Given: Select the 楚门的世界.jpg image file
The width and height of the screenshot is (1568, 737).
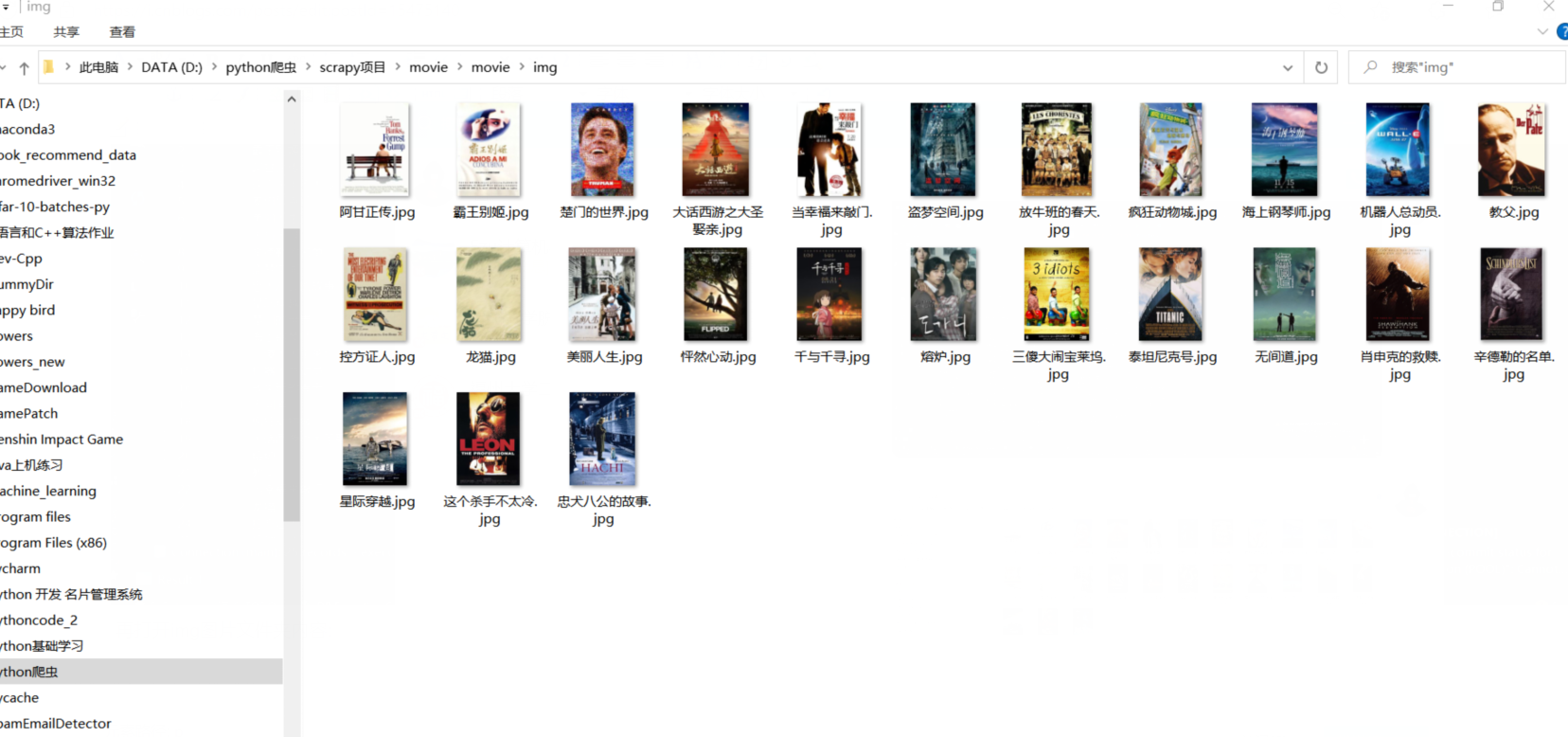Looking at the screenshot, I should click(602, 150).
